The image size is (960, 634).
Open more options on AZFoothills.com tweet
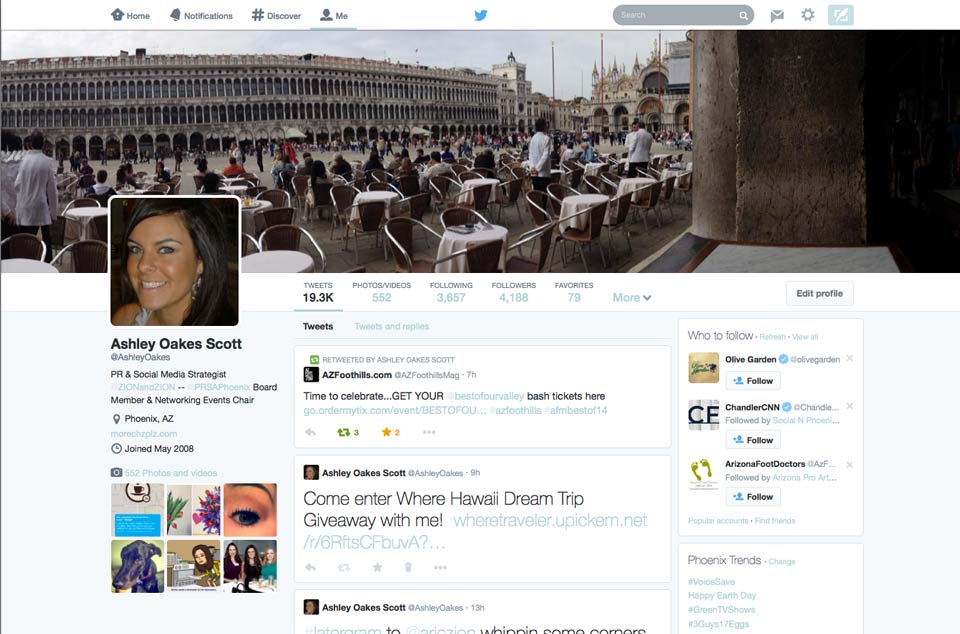point(429,432)
